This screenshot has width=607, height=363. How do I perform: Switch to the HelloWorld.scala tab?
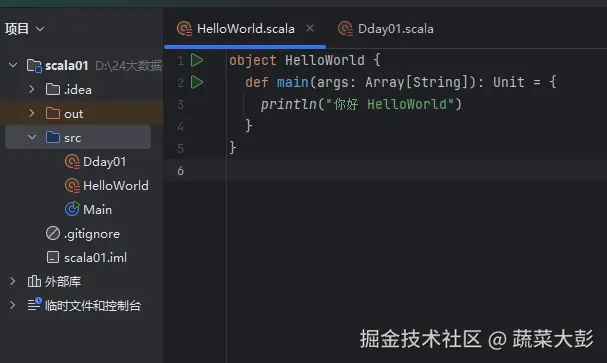245,29
